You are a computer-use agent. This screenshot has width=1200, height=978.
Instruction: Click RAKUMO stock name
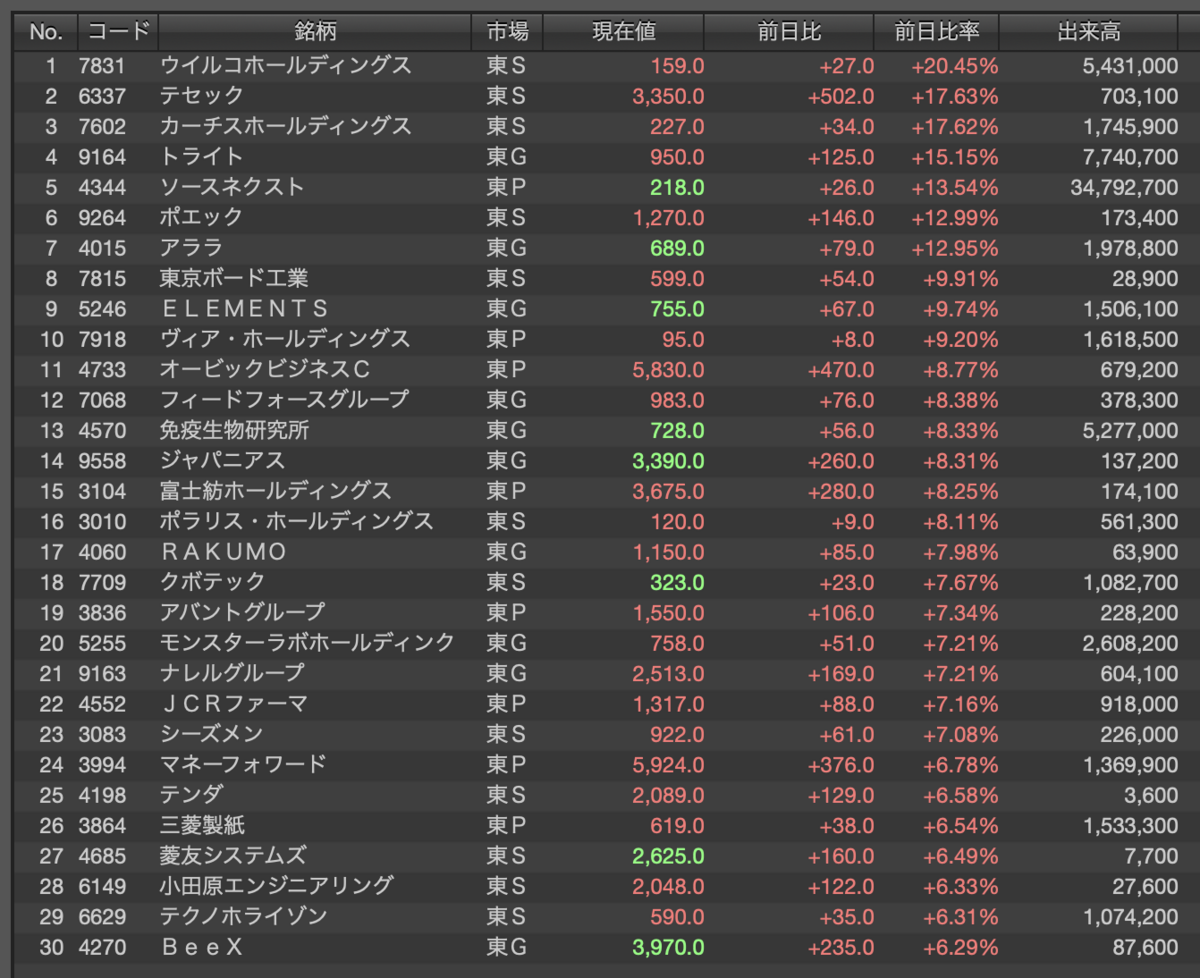[223, 551]
